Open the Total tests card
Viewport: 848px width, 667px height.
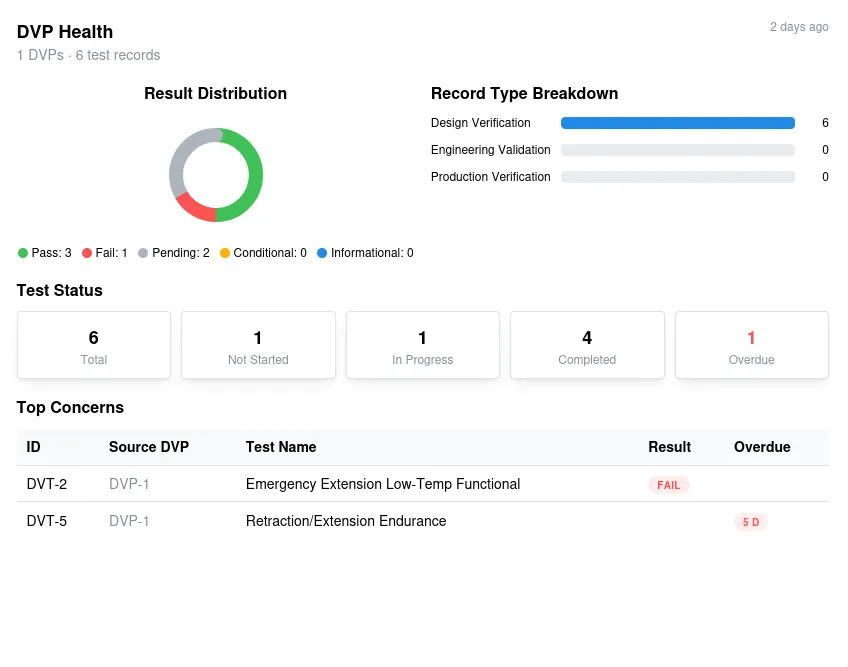[94, 345]
